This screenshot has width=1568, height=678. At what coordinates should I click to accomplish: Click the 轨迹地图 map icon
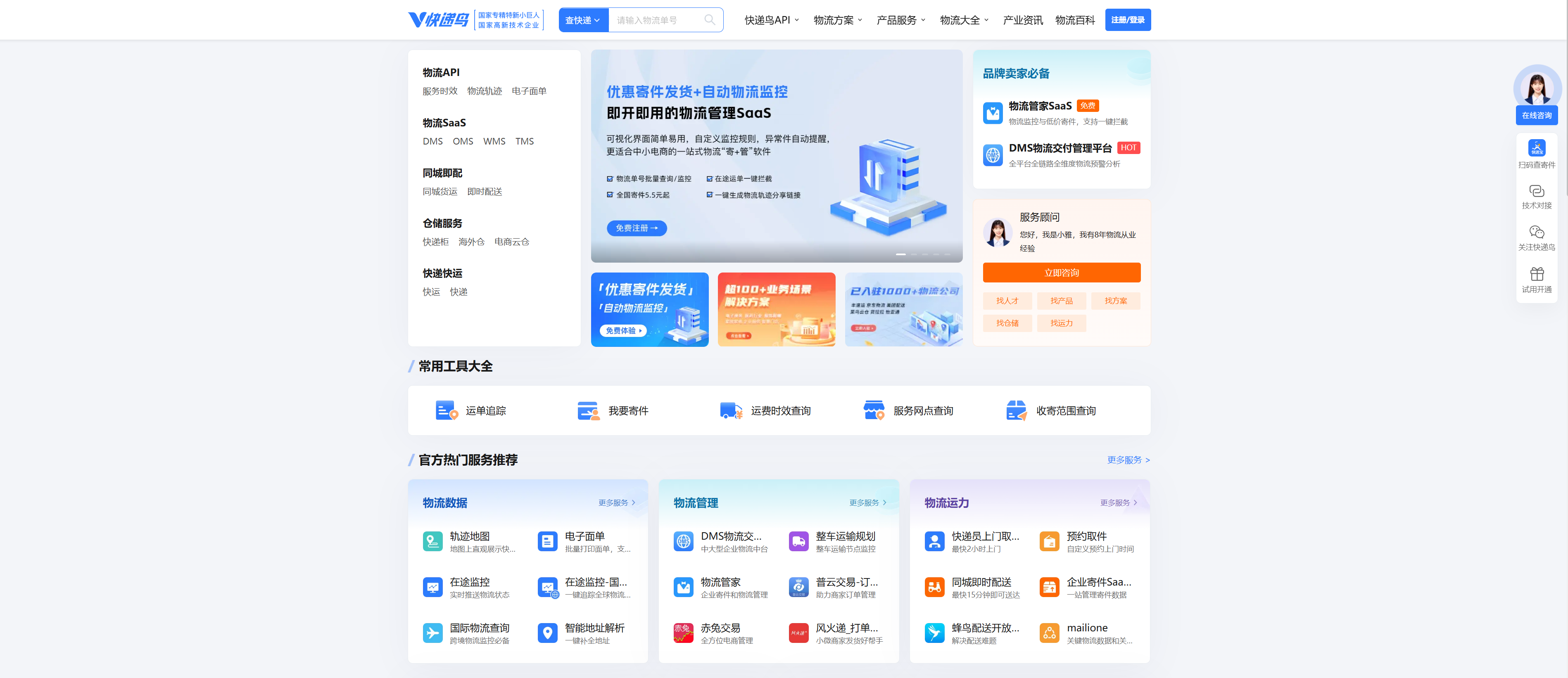point(433,541)
